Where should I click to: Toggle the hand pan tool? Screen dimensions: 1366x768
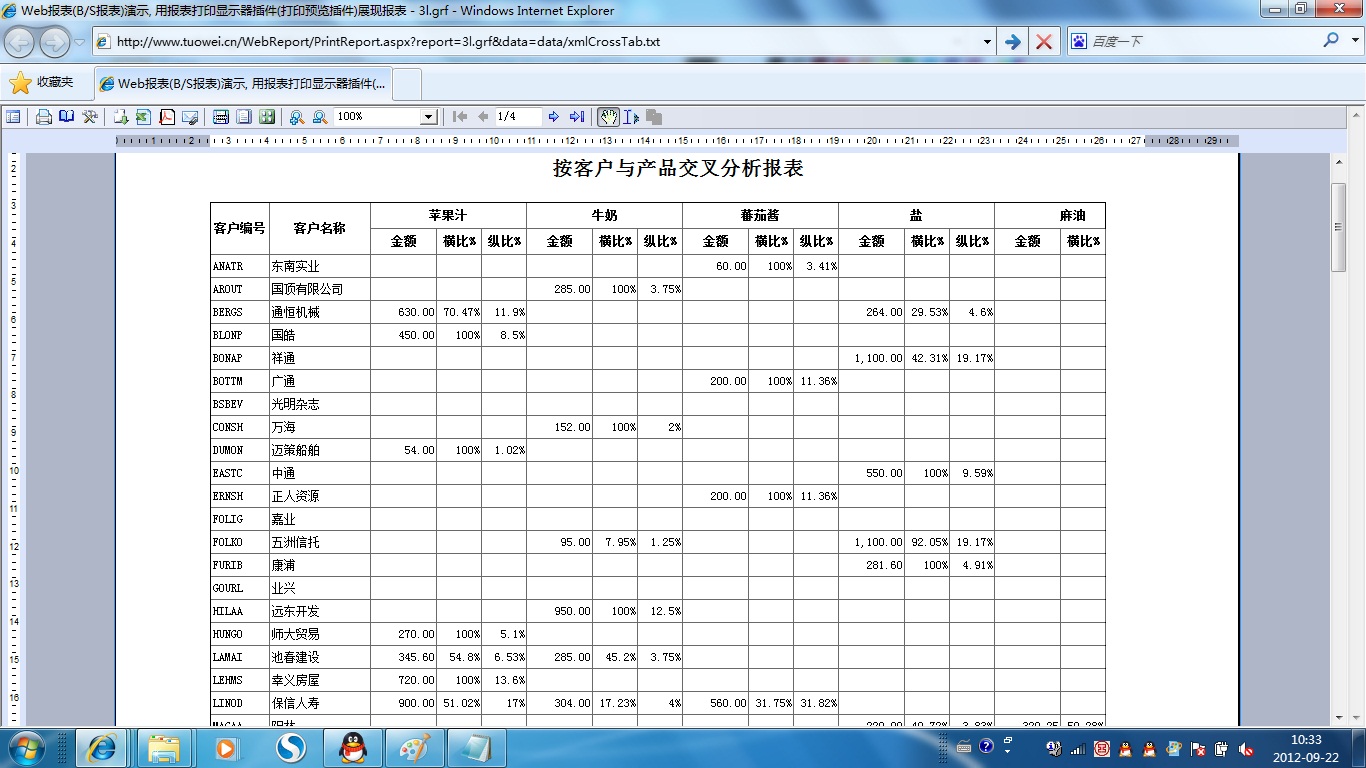tap(608, 117)
